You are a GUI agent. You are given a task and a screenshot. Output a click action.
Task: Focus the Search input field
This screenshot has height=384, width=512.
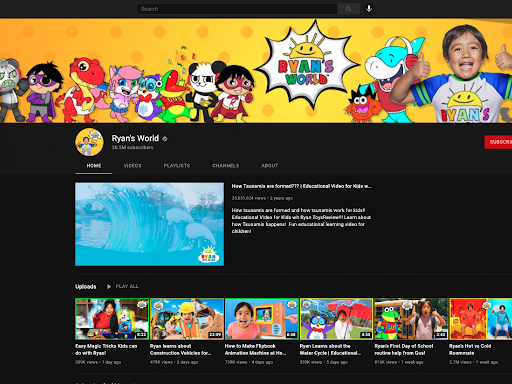click(237, 9)
